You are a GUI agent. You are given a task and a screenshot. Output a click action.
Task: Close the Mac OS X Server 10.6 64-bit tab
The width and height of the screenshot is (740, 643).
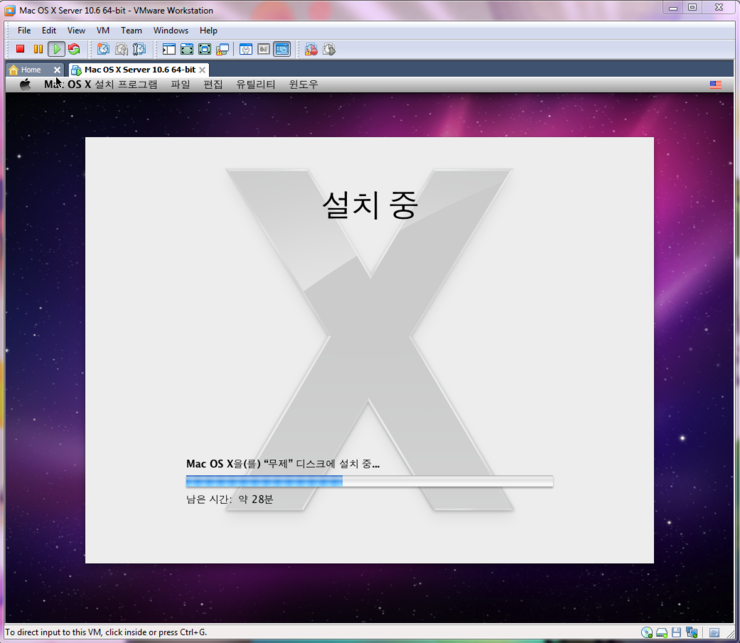(x=202, y=70)
